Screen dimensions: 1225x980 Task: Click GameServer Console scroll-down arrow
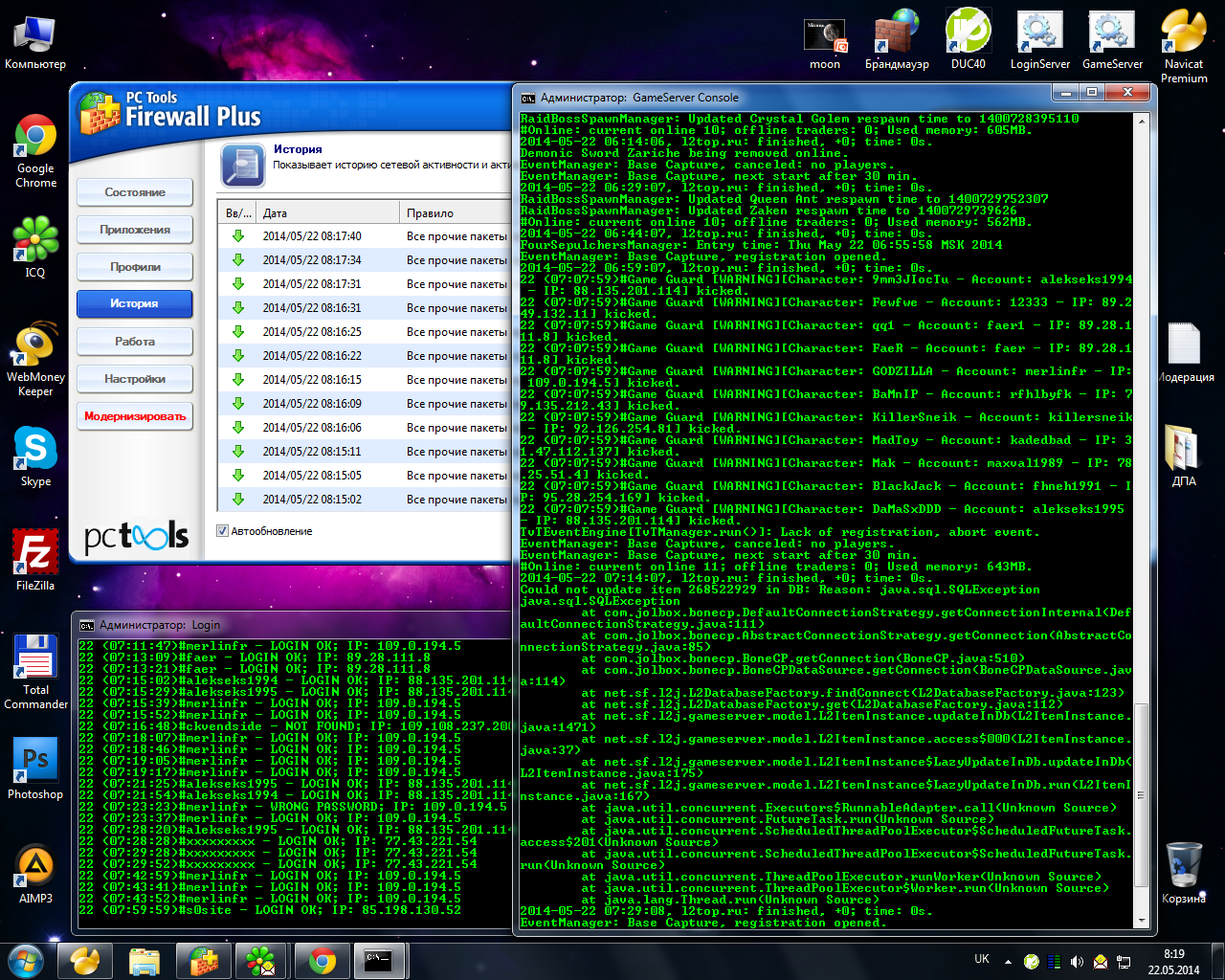pos(1141,920)
